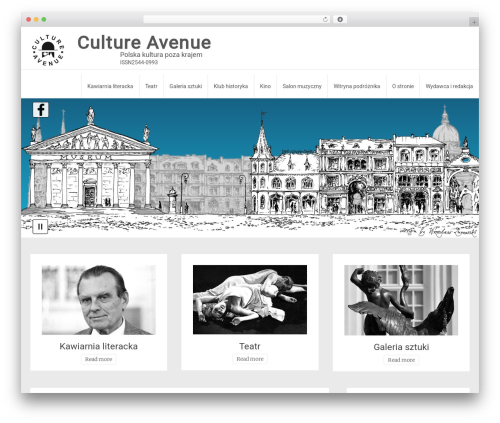The width and height of the screenshot is (500, 423).
Task: Open the Kawiarnia literacka card heading
Action: [x=98, y=346]
